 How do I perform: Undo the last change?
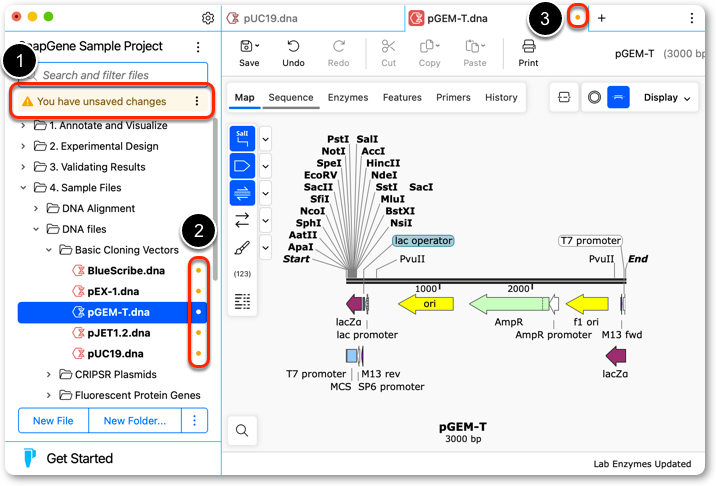[293, 53]
